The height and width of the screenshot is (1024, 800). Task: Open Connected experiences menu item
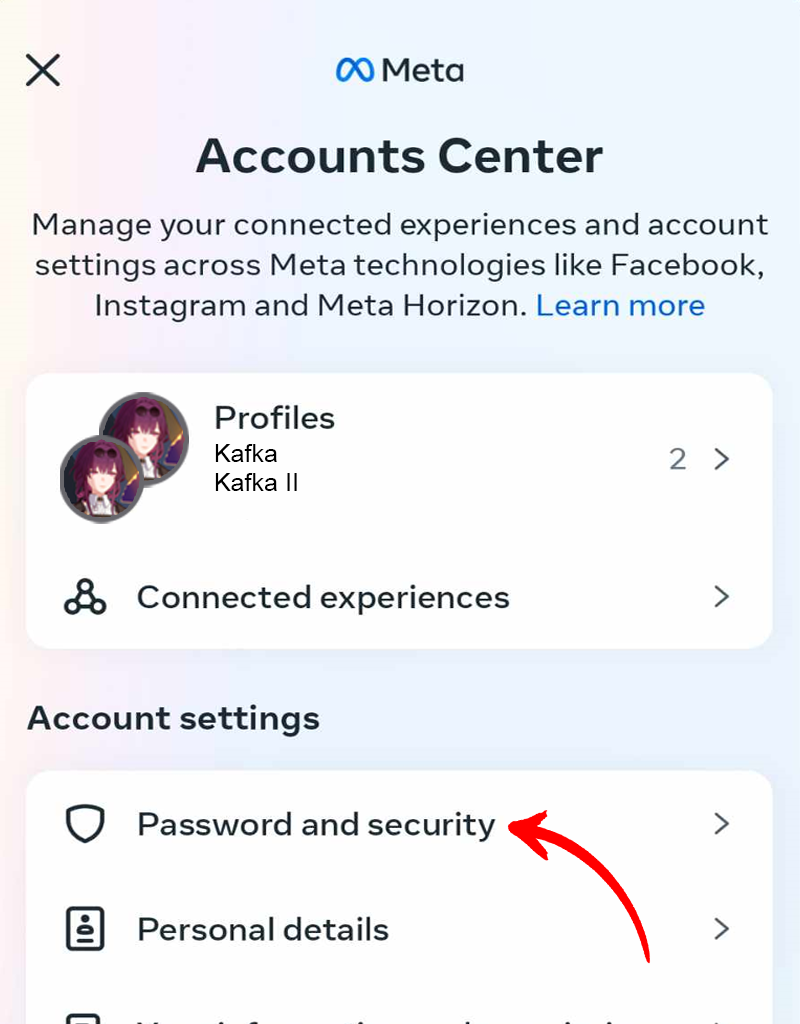323,597
